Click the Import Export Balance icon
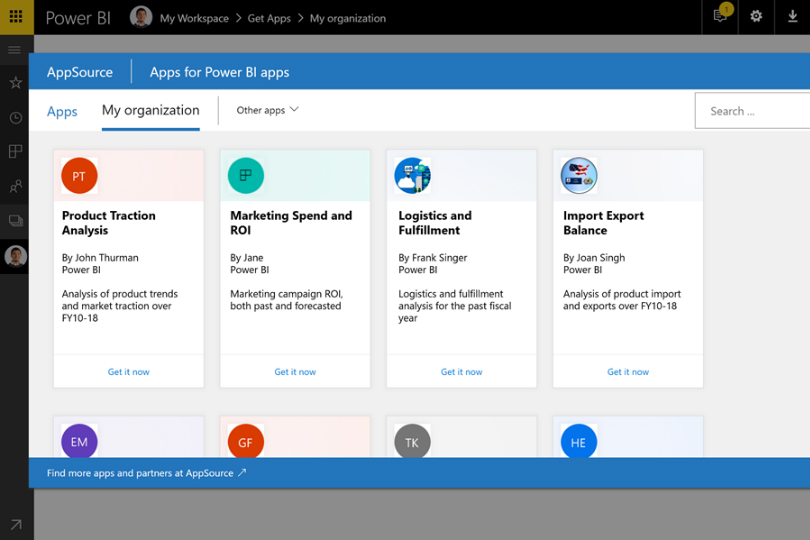 [x=579, y=176]
